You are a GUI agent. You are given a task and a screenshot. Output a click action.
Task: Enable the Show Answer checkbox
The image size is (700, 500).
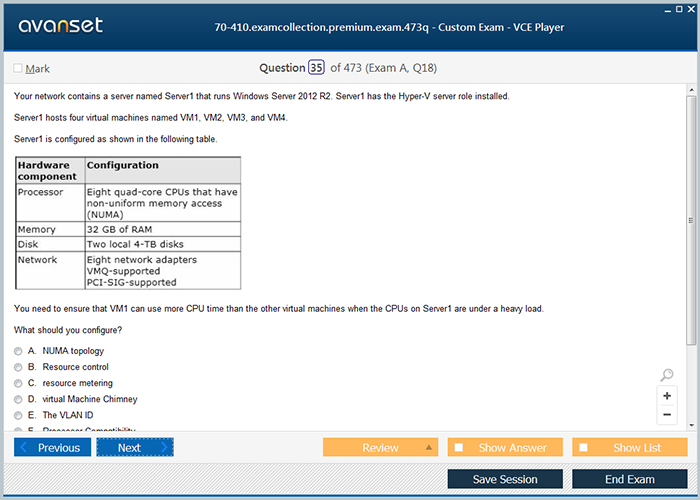coord(459,448)
